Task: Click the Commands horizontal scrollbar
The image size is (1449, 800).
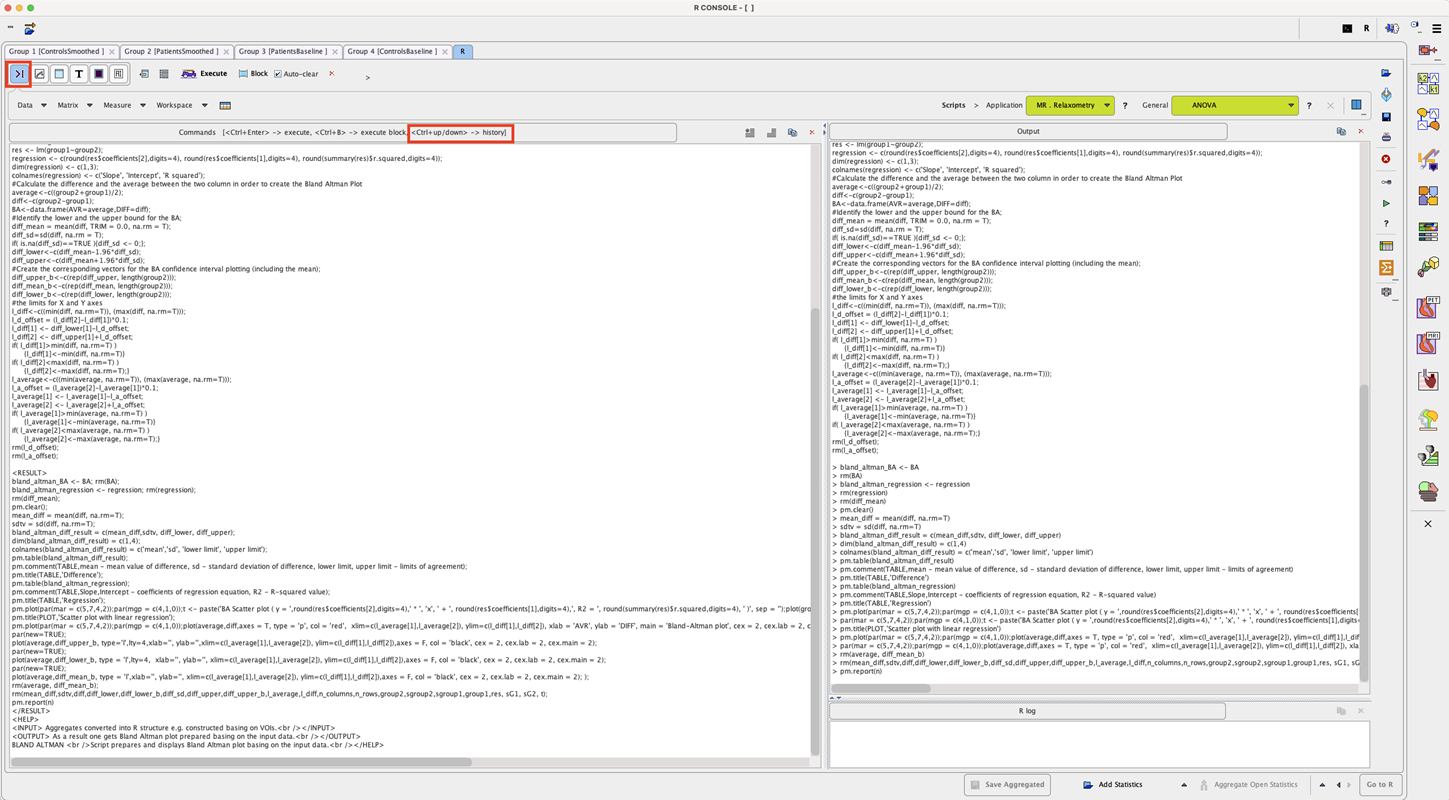Action: [241, 762]
